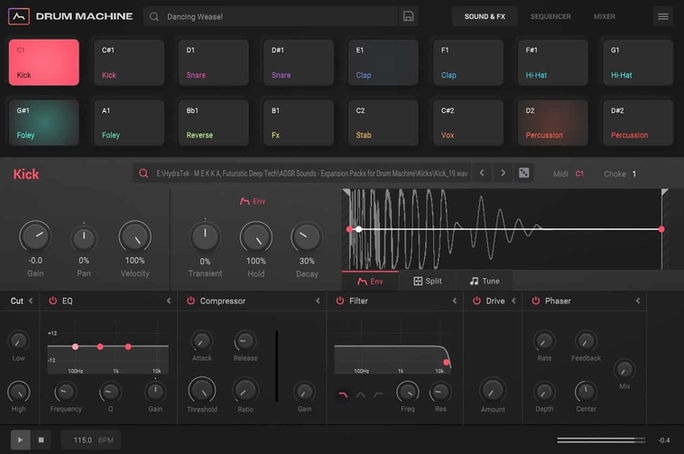This screenshot has width=684, height=454.
Task: Click the Velocity knob
Action: (x=135, y=236)
